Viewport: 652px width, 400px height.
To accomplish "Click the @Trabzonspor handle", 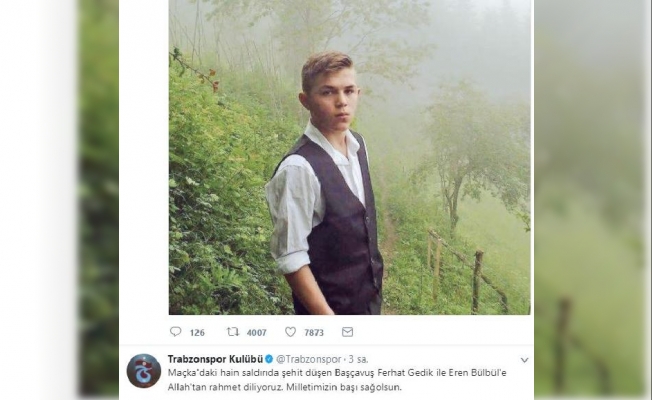I will 309,359.
